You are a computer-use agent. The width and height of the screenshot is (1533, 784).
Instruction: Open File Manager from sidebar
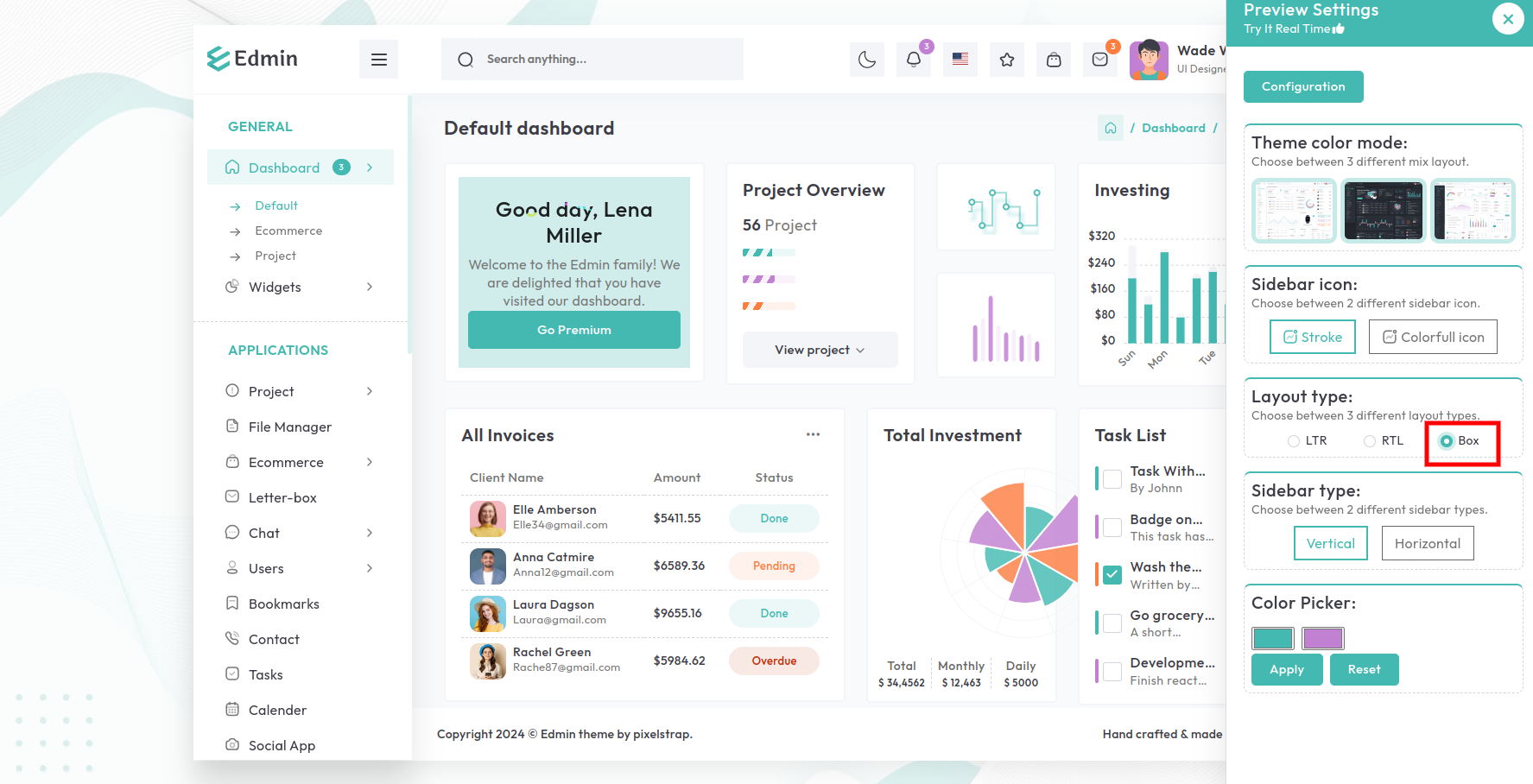click(x=289, y=427)
